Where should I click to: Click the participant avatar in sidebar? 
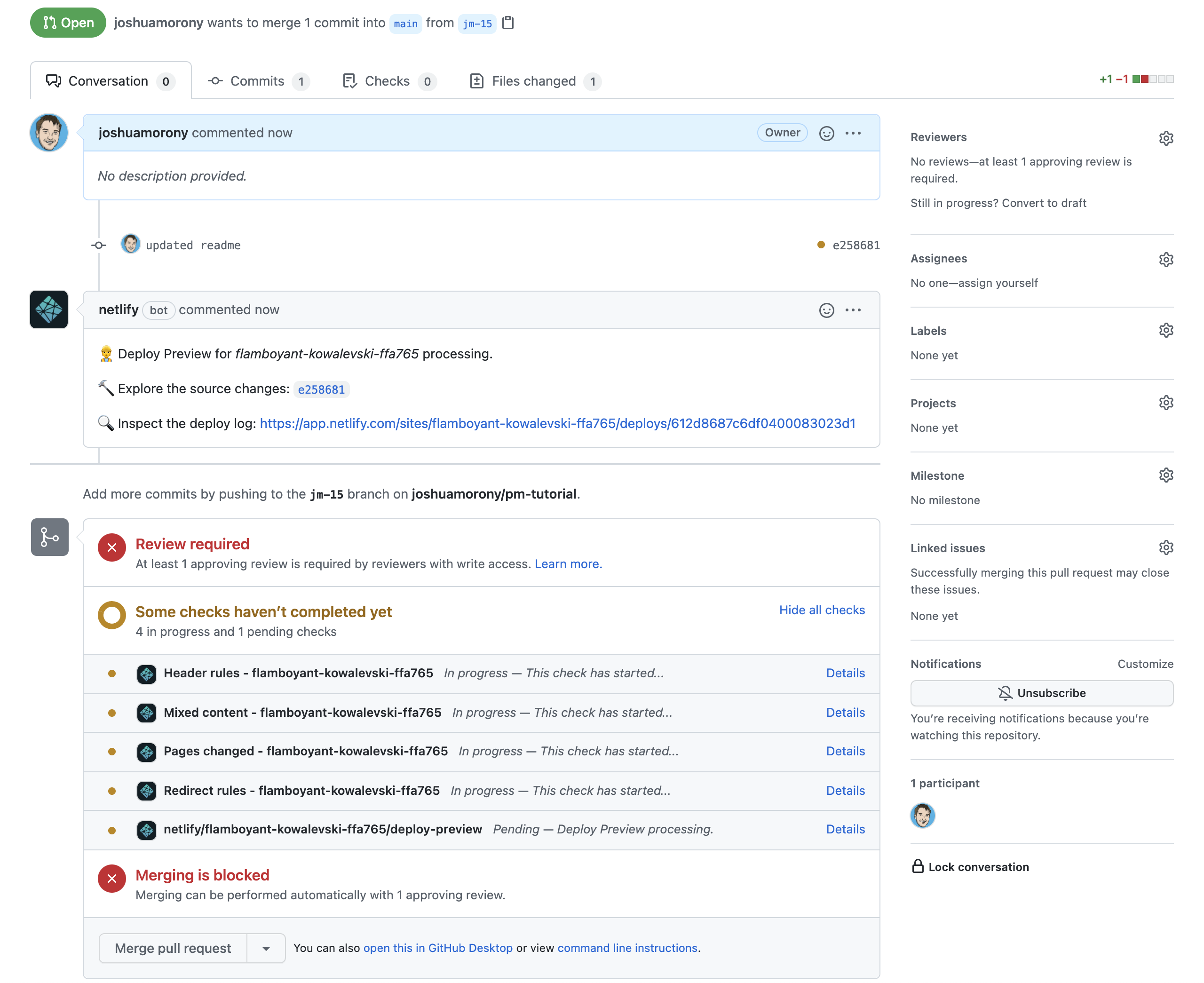click(923, 816)
